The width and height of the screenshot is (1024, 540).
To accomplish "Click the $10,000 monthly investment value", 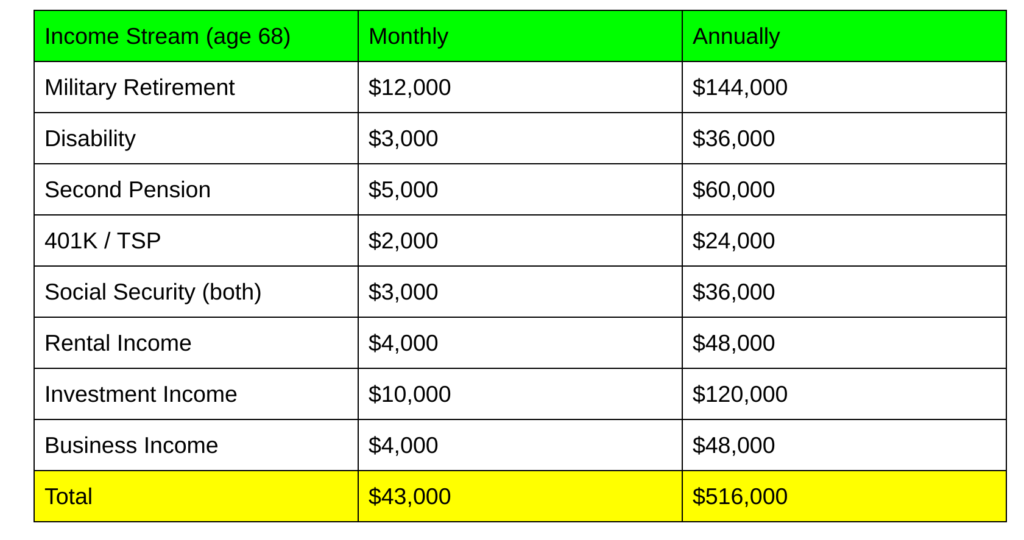I will point(410,394).
